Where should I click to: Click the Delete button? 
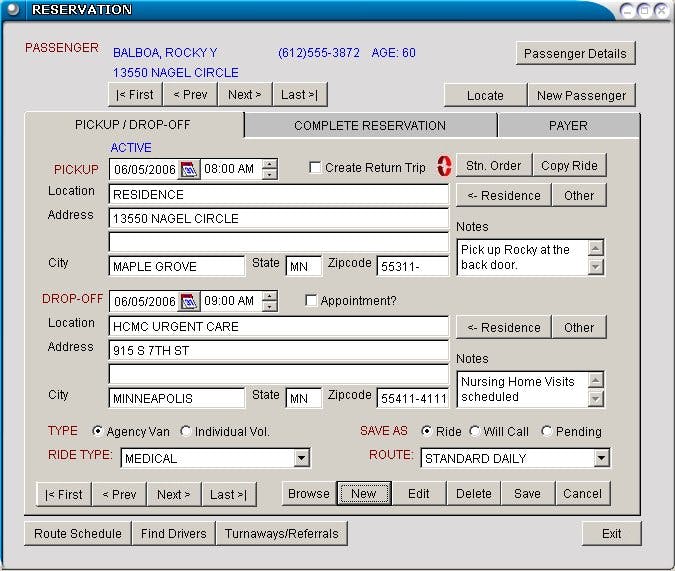click(474, 493)
